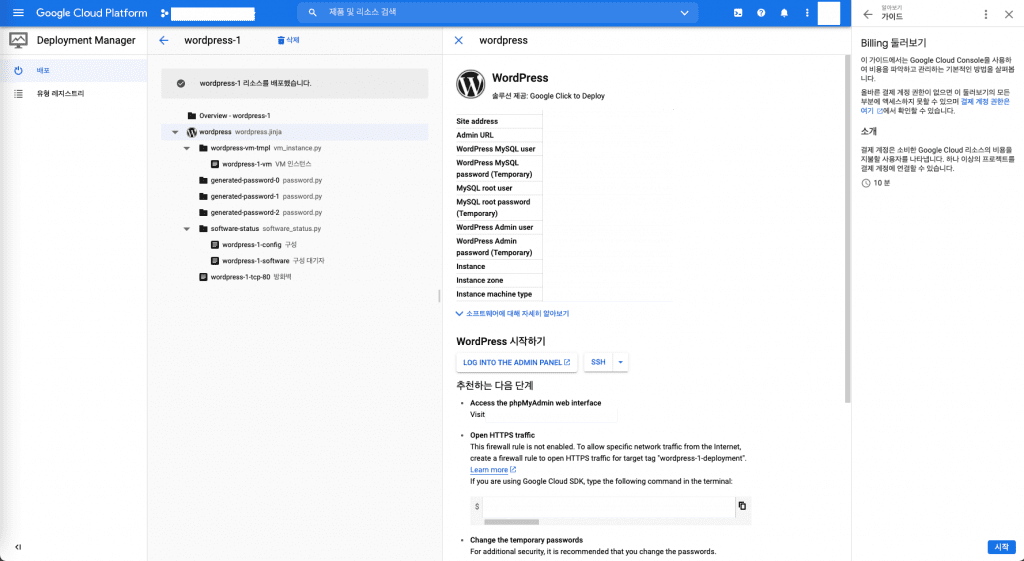Select the 유형 레지스트리 sidebar item
The height and width of the screenshot is (561, 1024).
(73, 94)
